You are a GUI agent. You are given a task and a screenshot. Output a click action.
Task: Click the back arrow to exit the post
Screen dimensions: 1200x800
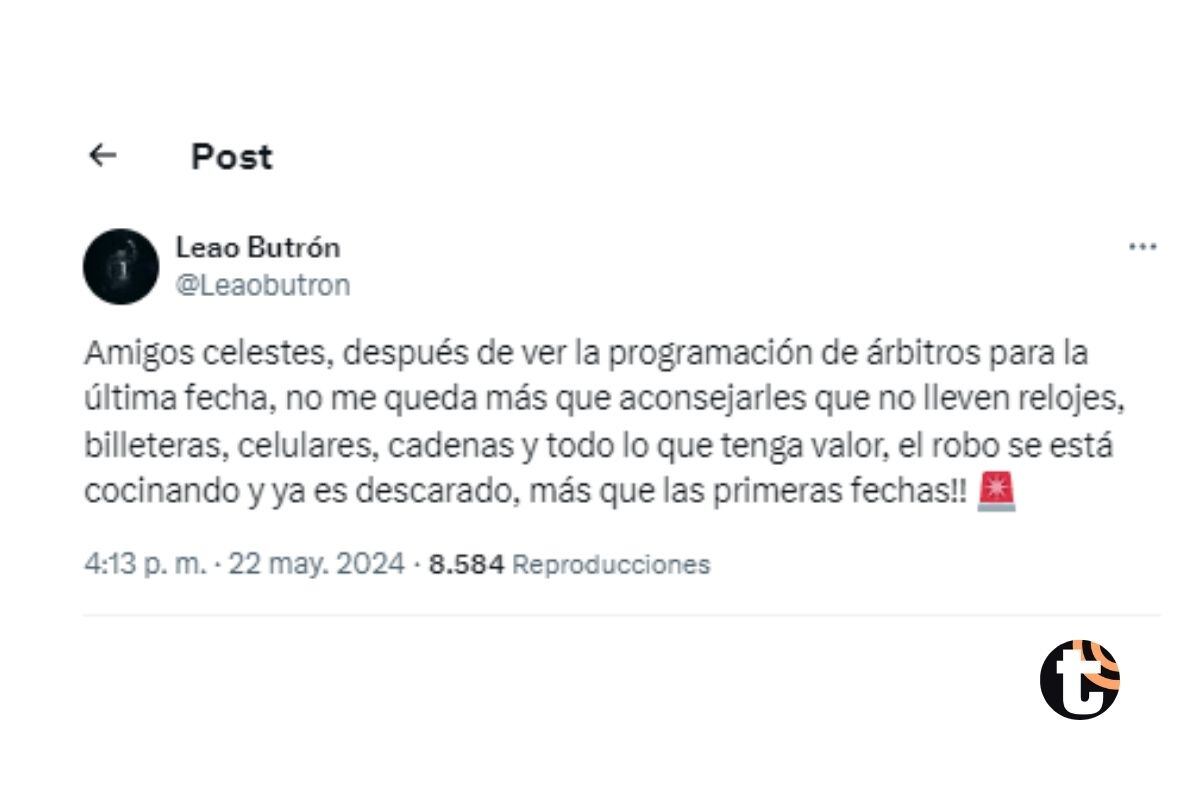coord(103,154)
